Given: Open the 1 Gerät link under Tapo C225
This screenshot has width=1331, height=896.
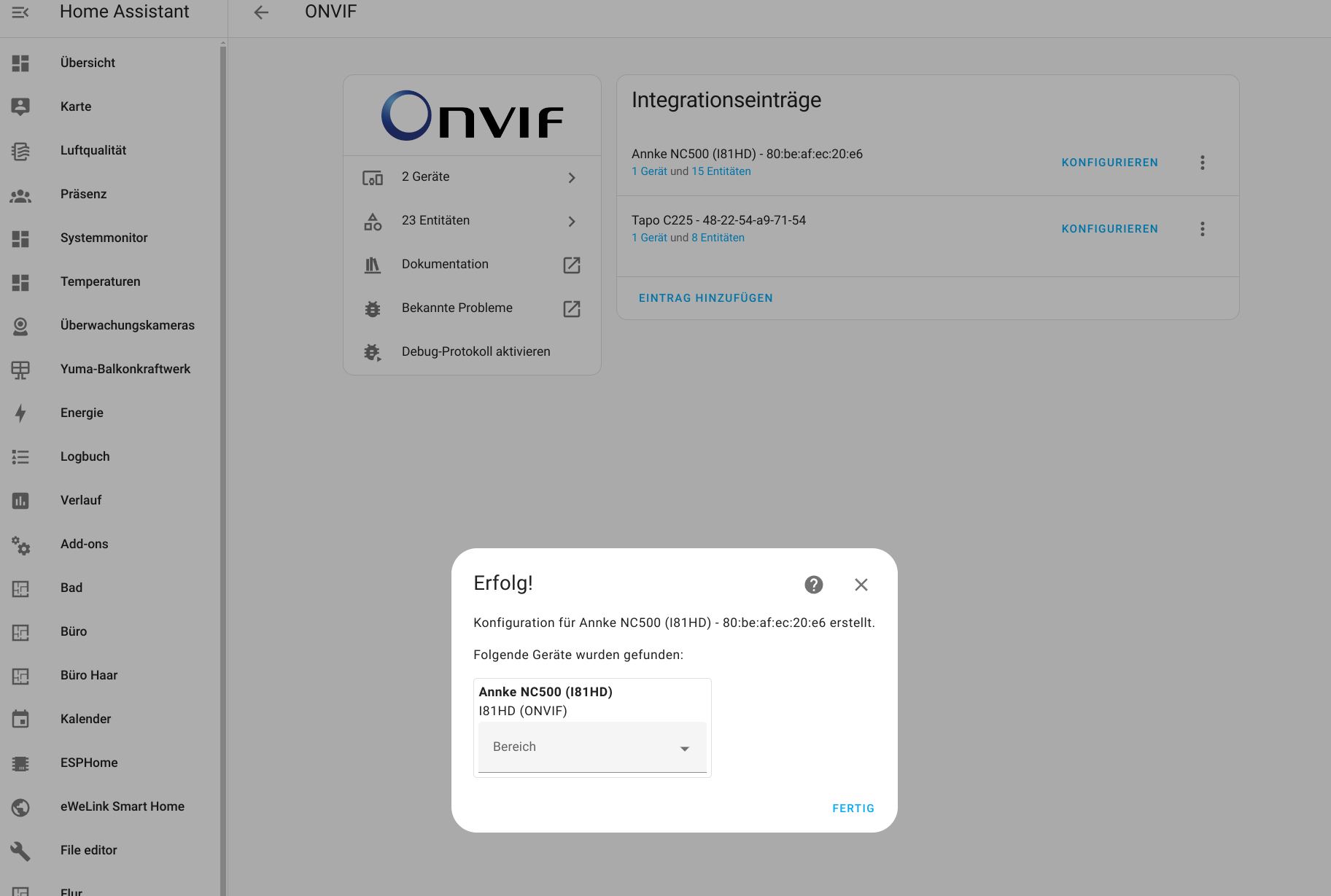Looking at the screenshot, I should pos(649,238).
